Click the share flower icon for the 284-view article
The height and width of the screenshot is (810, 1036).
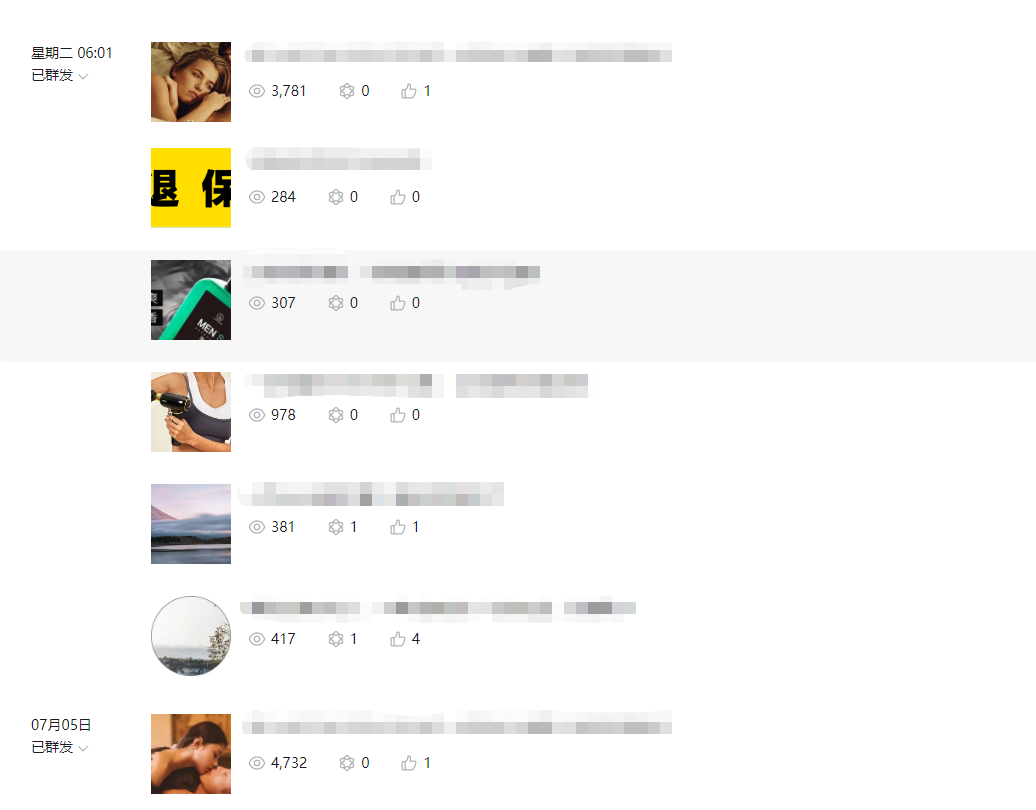point(336,197)
